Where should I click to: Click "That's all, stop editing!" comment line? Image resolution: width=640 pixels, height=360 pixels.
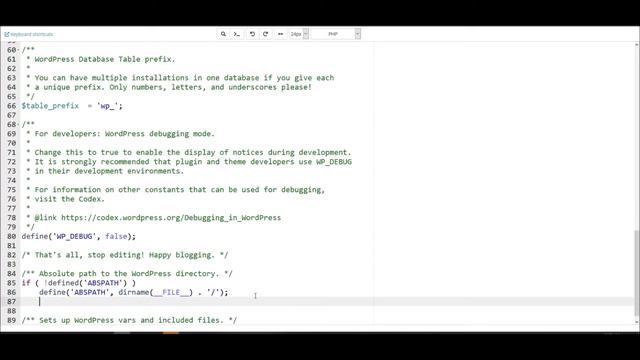[125, 255]
